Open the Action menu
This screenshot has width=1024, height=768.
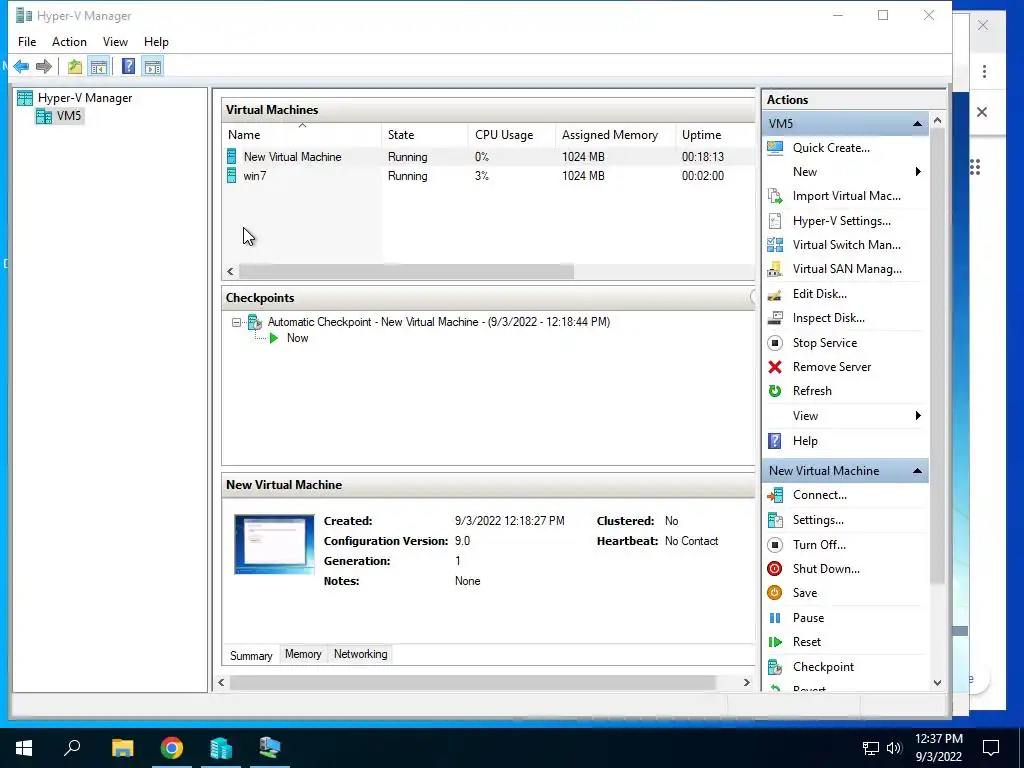(69, 42)
